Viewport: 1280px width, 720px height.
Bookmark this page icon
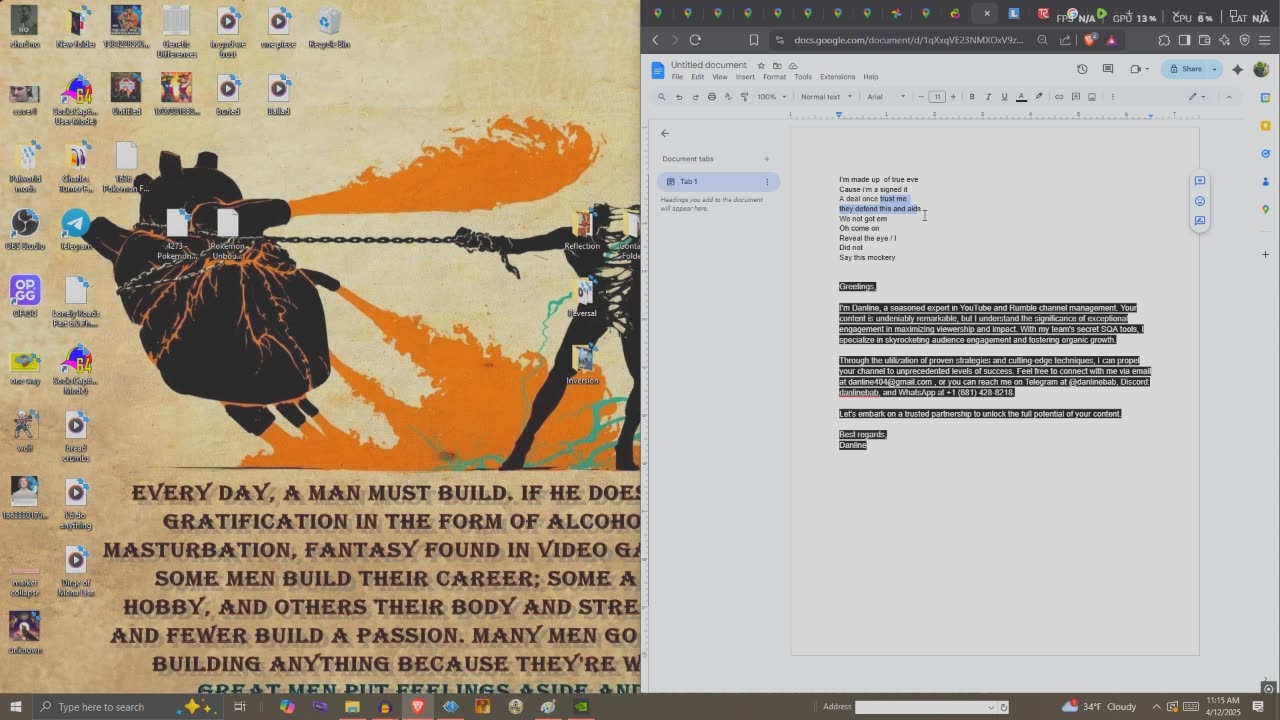tap(754, 40)
